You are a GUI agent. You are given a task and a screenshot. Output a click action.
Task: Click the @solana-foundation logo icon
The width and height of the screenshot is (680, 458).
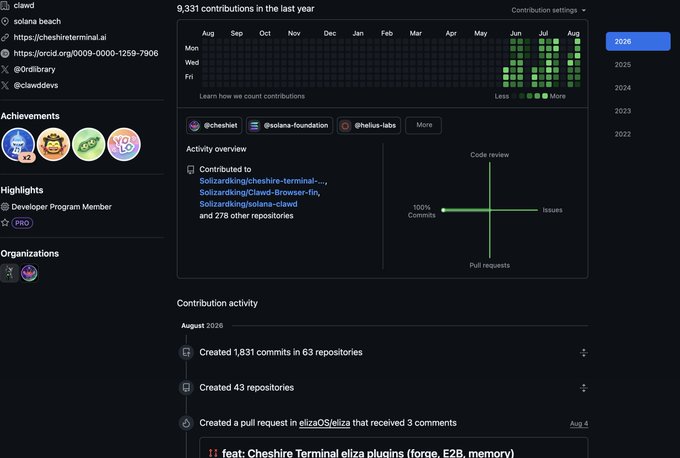pos(254,125)
